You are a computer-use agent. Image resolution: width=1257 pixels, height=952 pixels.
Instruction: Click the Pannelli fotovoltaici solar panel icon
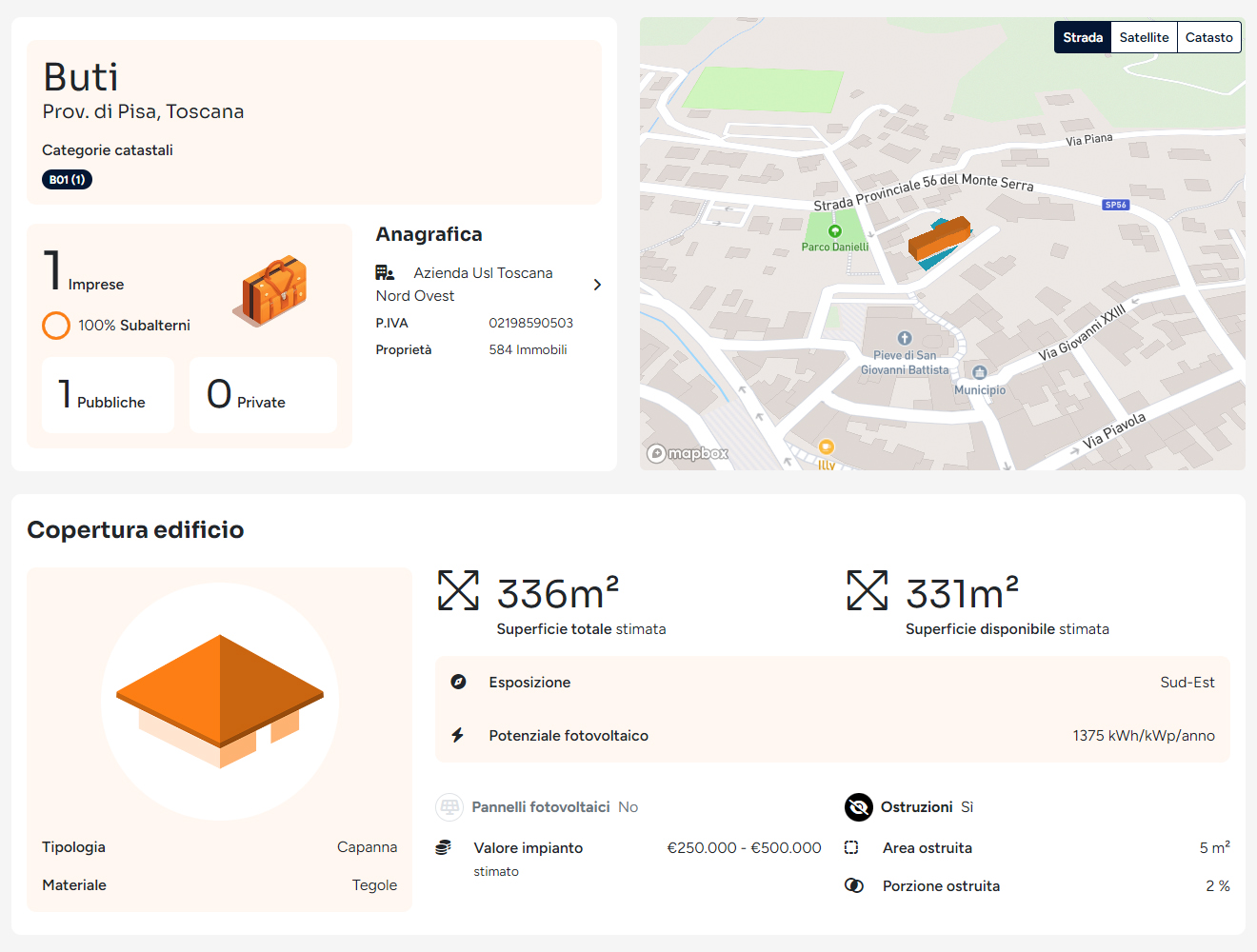pos(449,807)
